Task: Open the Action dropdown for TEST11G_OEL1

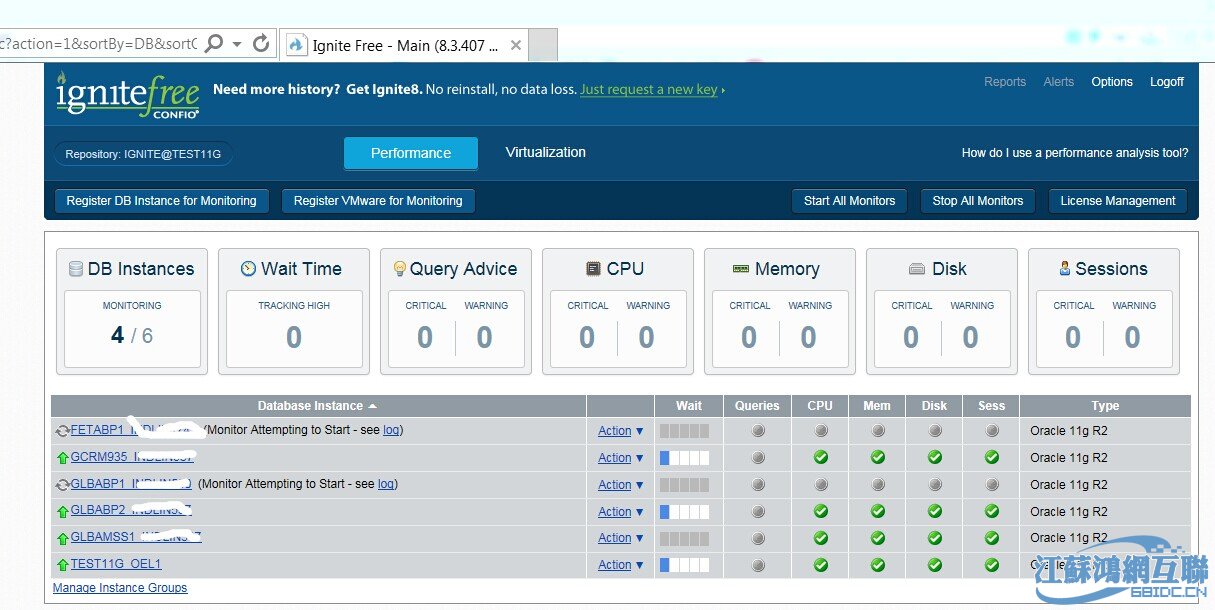Action: [x=621, y=565]
